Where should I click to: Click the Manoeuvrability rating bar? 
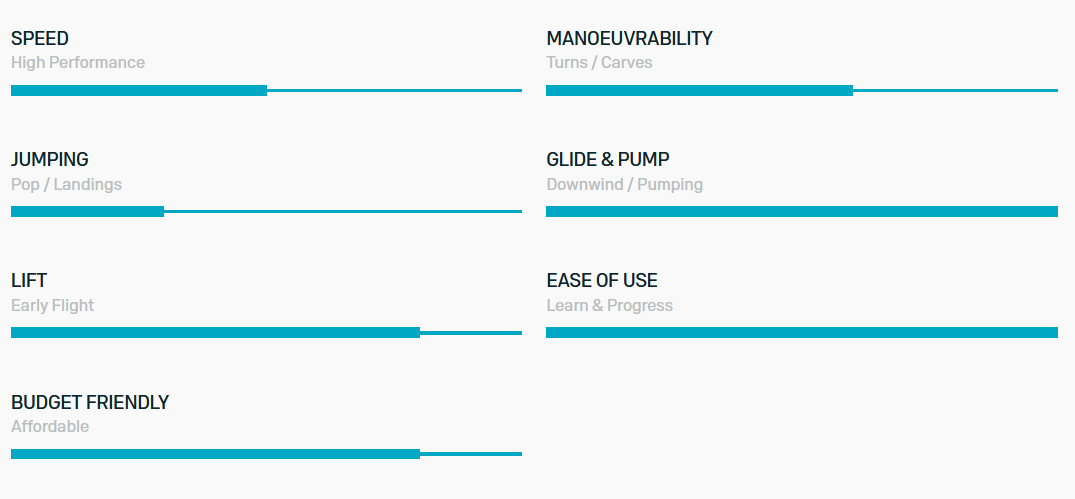(x=801, y=90)
